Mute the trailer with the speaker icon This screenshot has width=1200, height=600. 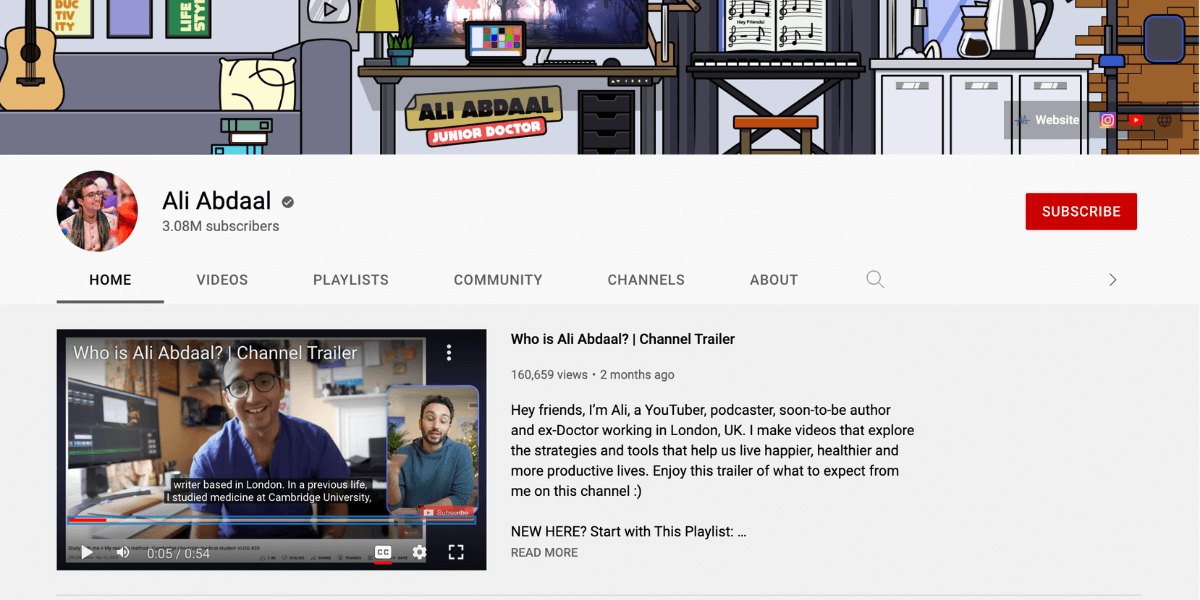click(x=123, y=552)
